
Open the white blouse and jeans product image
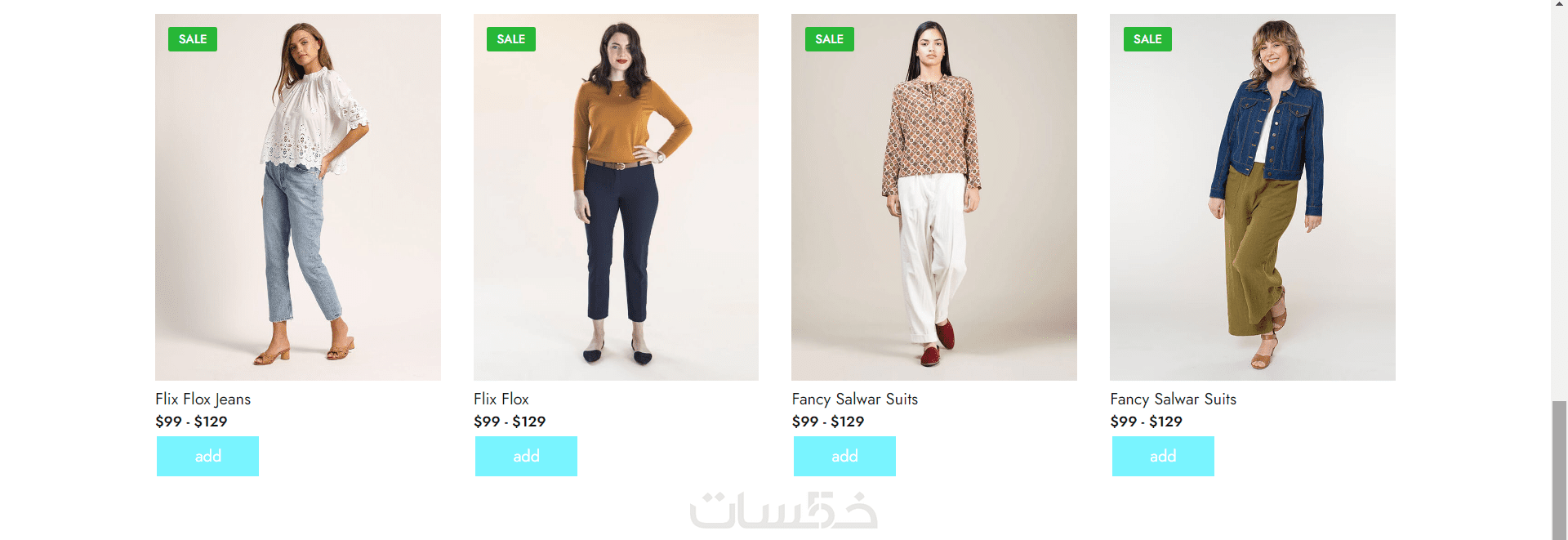coord(298,197)
